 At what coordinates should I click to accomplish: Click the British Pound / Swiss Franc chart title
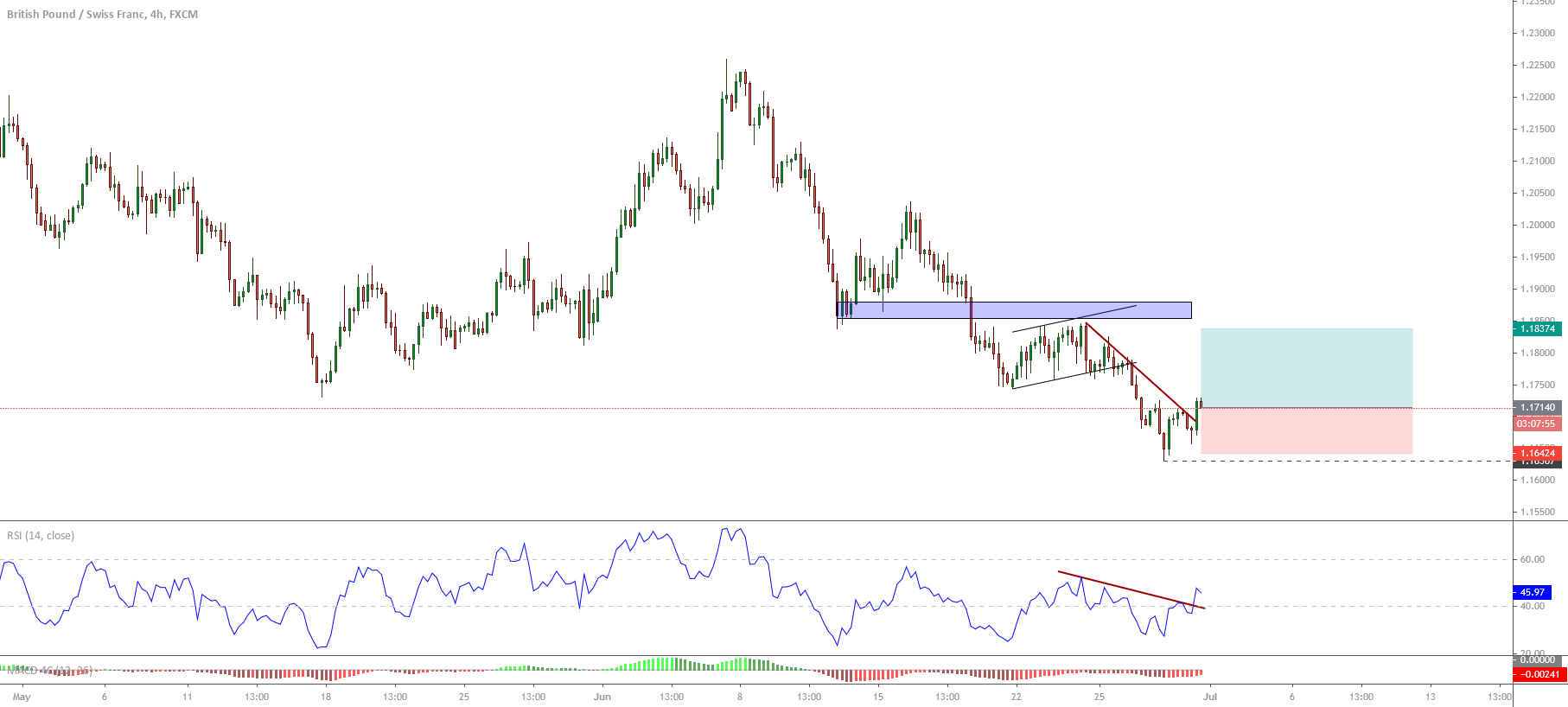[x=102, y=14]
